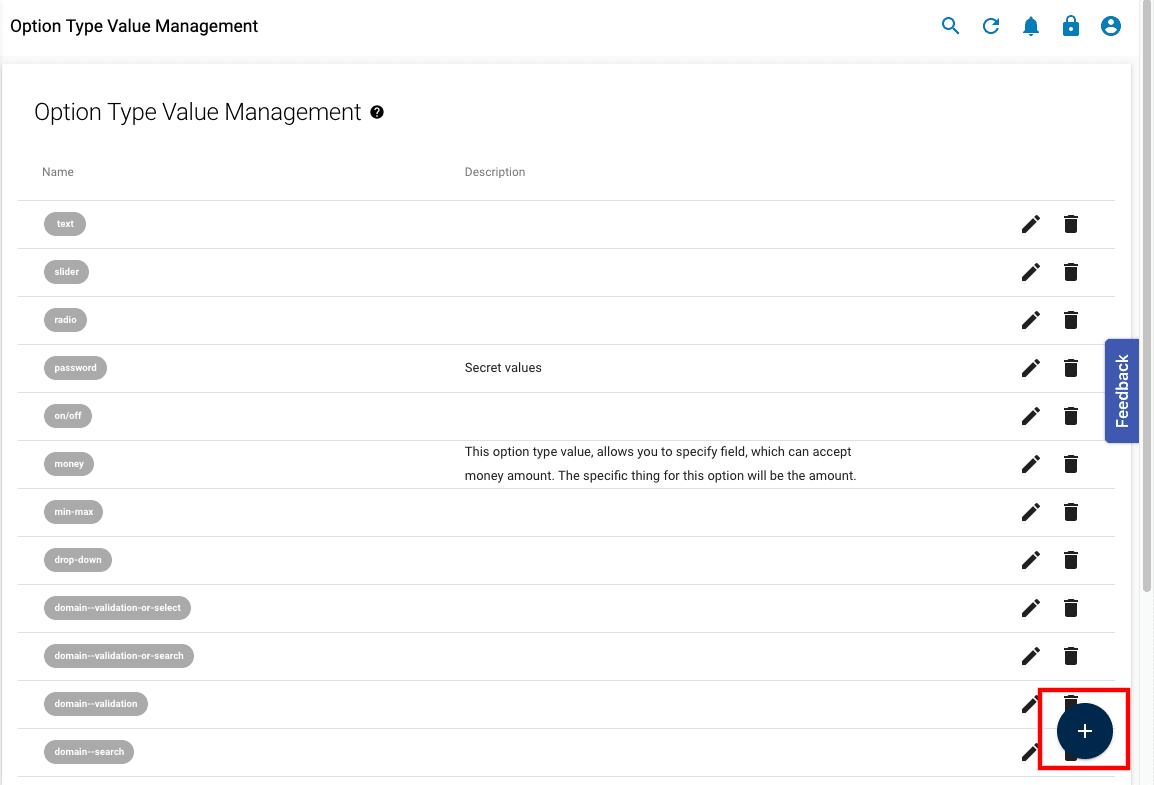Viewport: 1154px width, 785px height.
Task: Edit the drop-down option type
Action: (1031, 560)
